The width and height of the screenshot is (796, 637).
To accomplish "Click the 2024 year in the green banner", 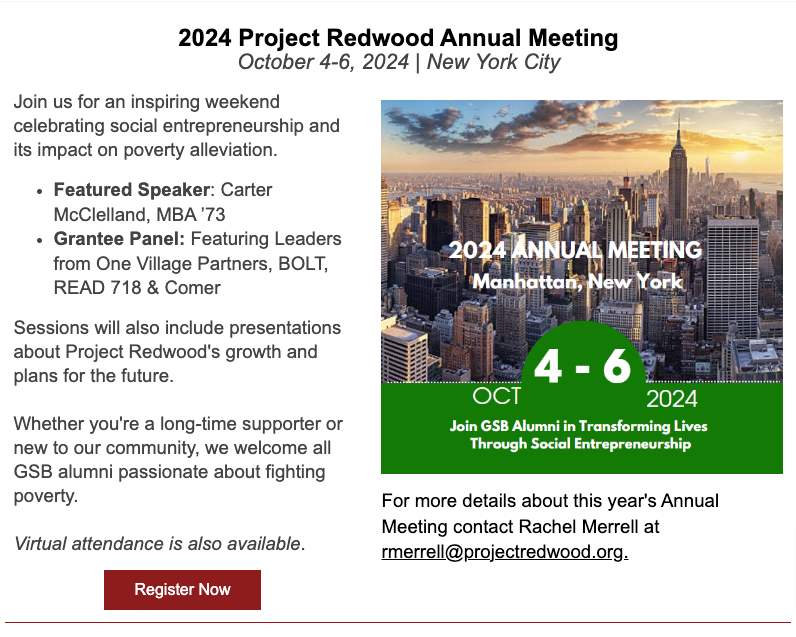I will point(671,400).
